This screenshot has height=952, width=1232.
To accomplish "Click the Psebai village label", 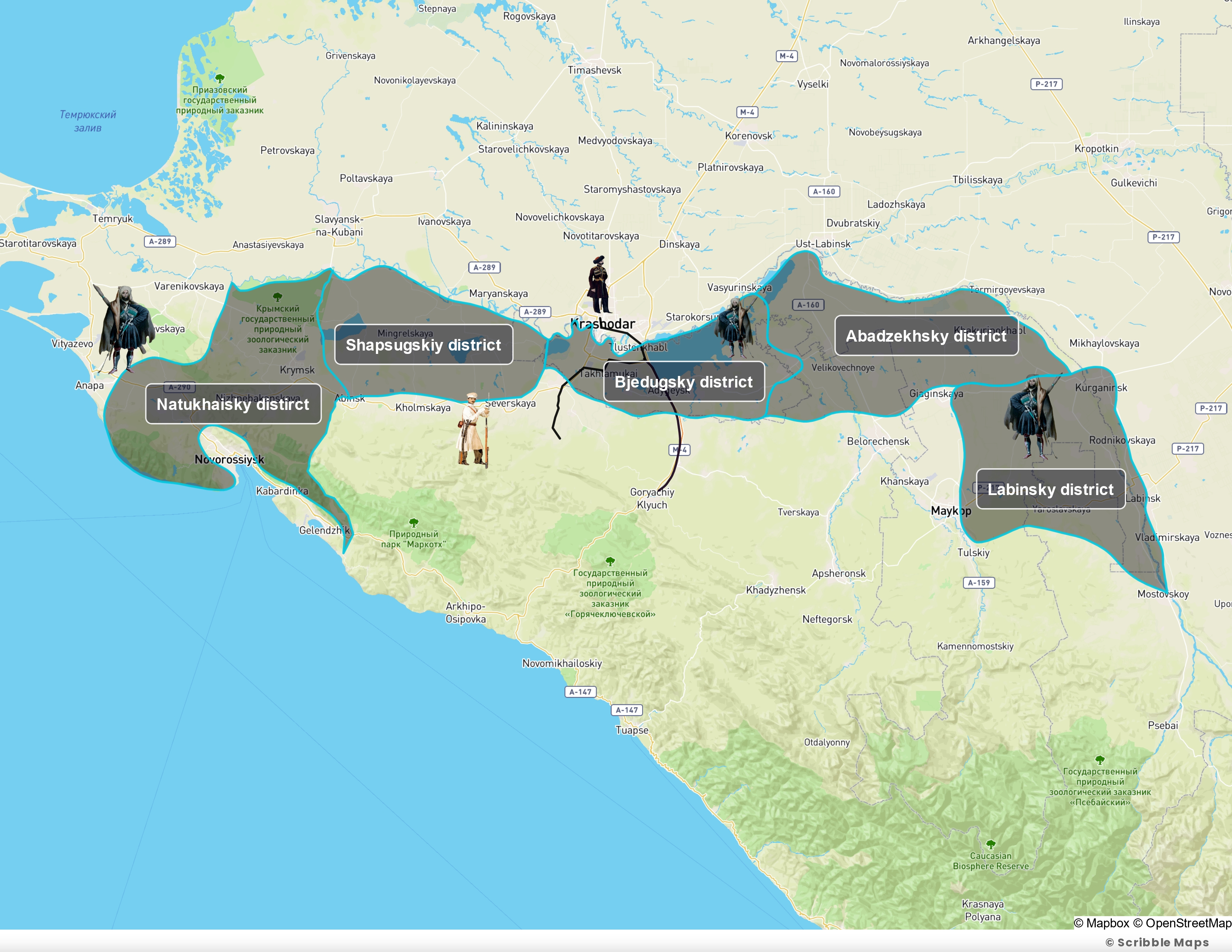I will (x=1163, y=725).
